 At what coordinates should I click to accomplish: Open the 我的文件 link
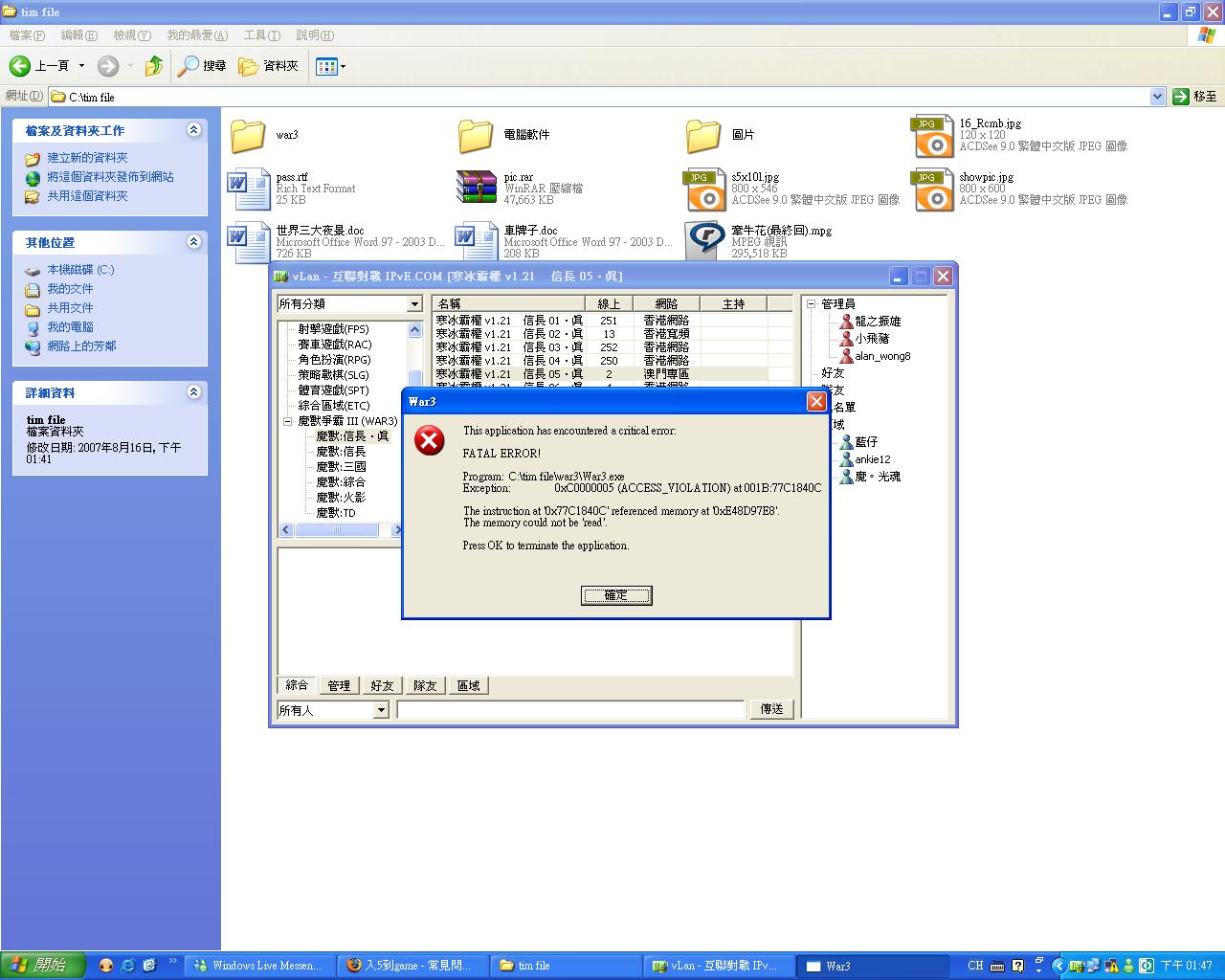point(70,289)
